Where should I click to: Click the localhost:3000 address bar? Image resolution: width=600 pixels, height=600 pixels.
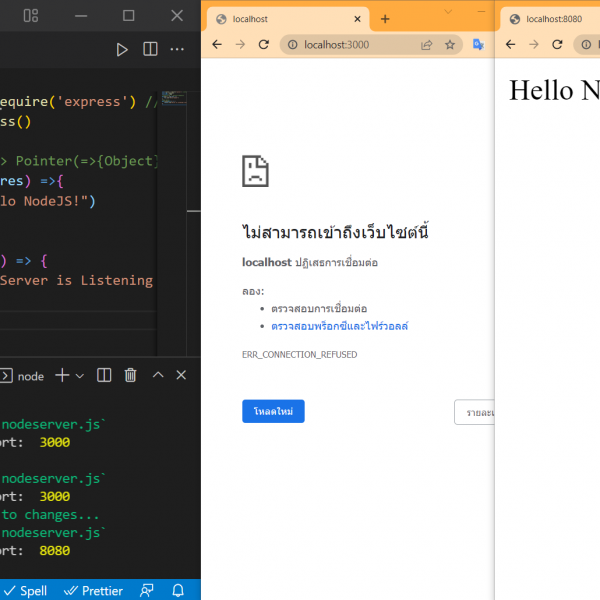tap(350, 45)
